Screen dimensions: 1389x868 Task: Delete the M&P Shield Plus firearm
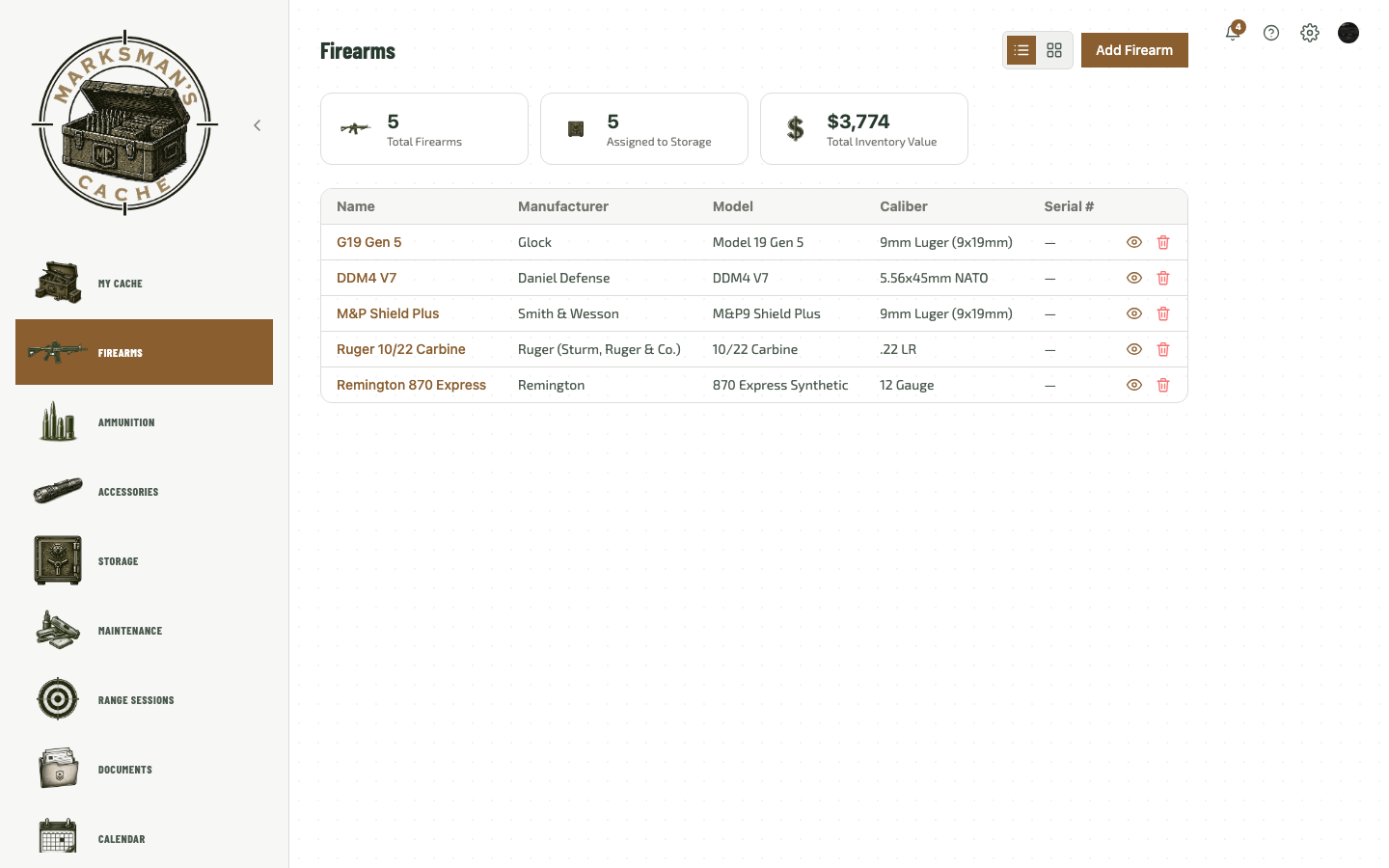(x=1163, y=313)
